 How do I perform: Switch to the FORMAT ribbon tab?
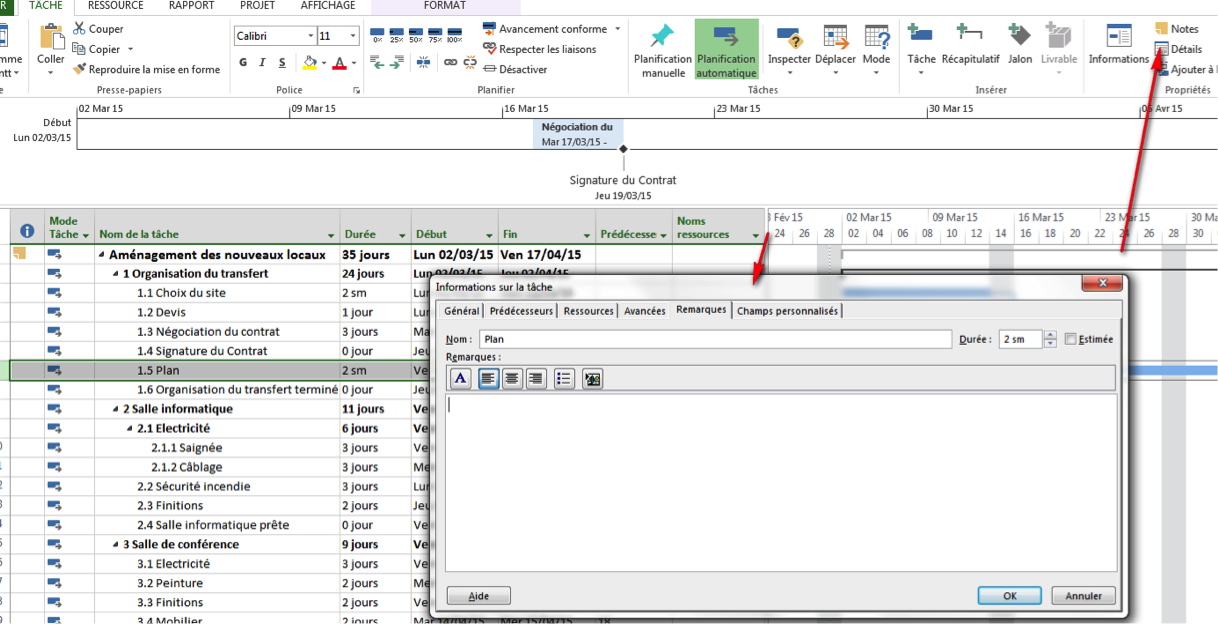[444, 6]
